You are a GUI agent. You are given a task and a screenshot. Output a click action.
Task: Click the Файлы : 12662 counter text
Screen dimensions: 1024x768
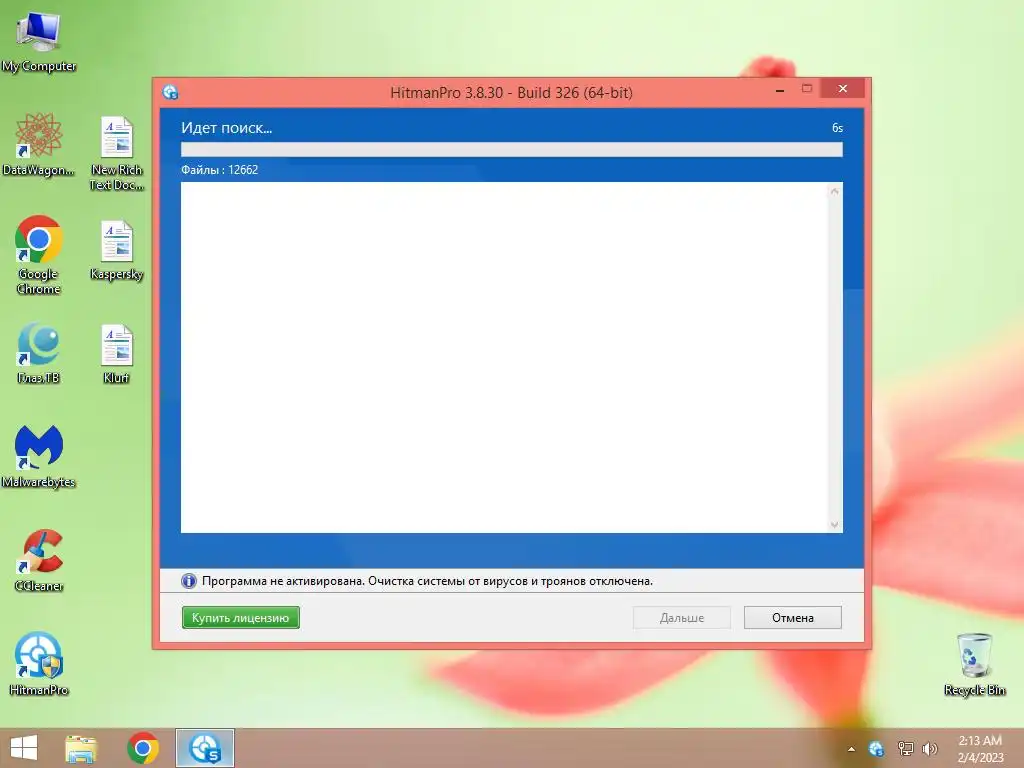(219, 170)
